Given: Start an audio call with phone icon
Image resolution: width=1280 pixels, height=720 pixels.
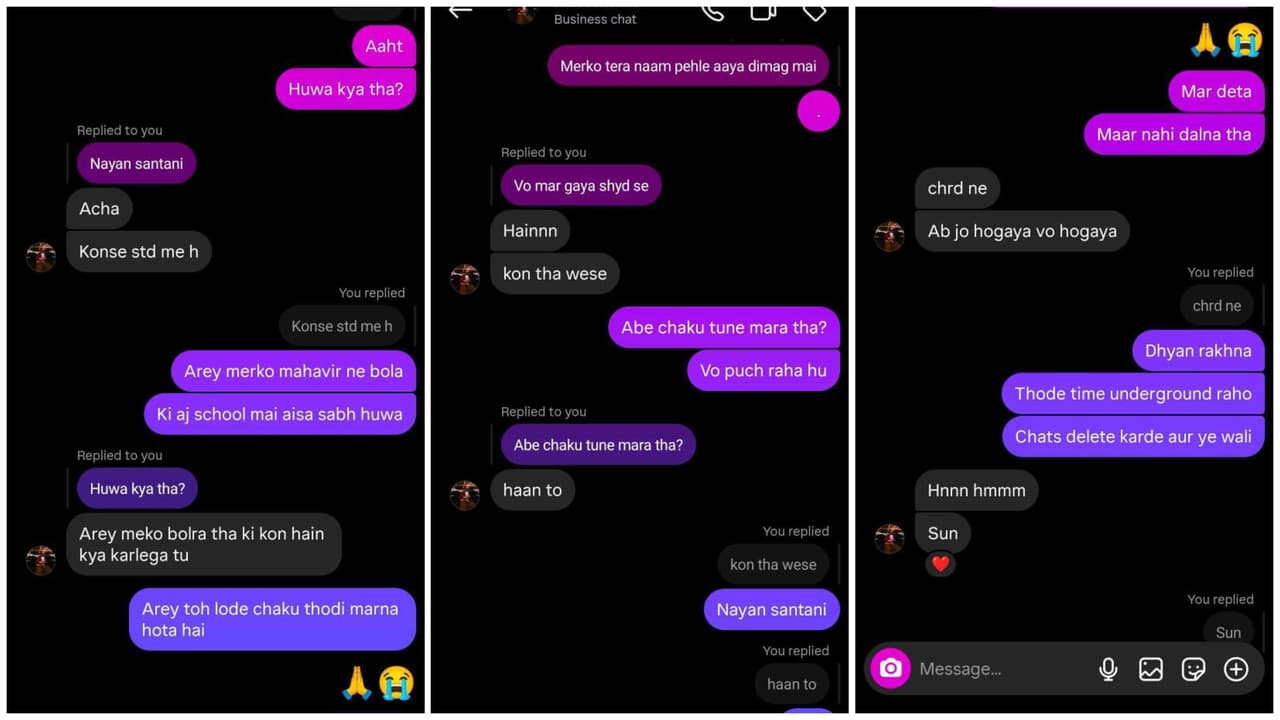Looking at the screenshot, I should point(713,12).
